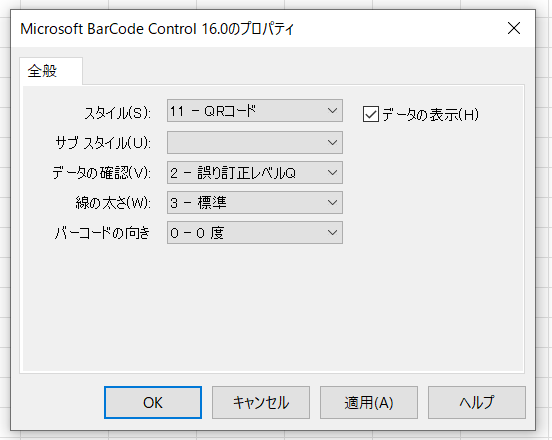Viewport: 552px width, 440px height.
Task: Open help via ヘルプ button
Action: (x=477, y=402)
